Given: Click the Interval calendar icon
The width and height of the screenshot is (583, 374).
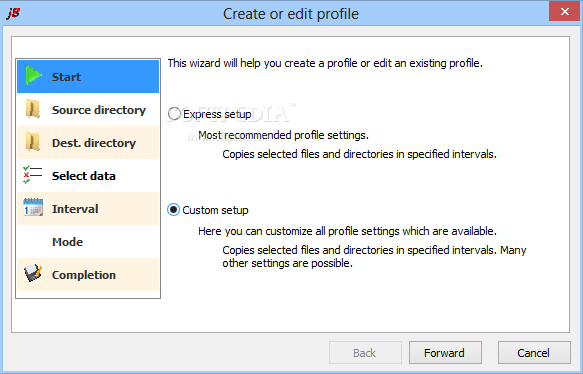Looking at the screenshot, I should coord(33,207).
